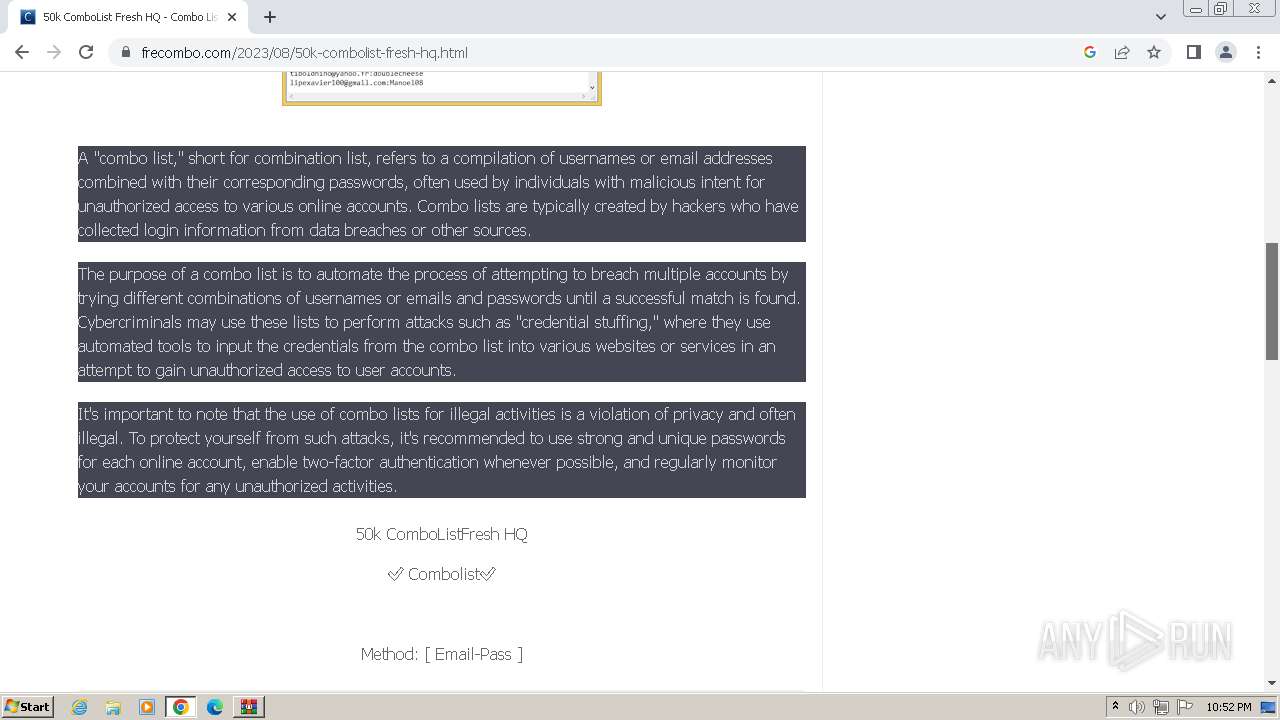The width and height of the screenshot is (1280, 720).
Task: Click the scroll down arrow of page
Action: point(1272,683)
